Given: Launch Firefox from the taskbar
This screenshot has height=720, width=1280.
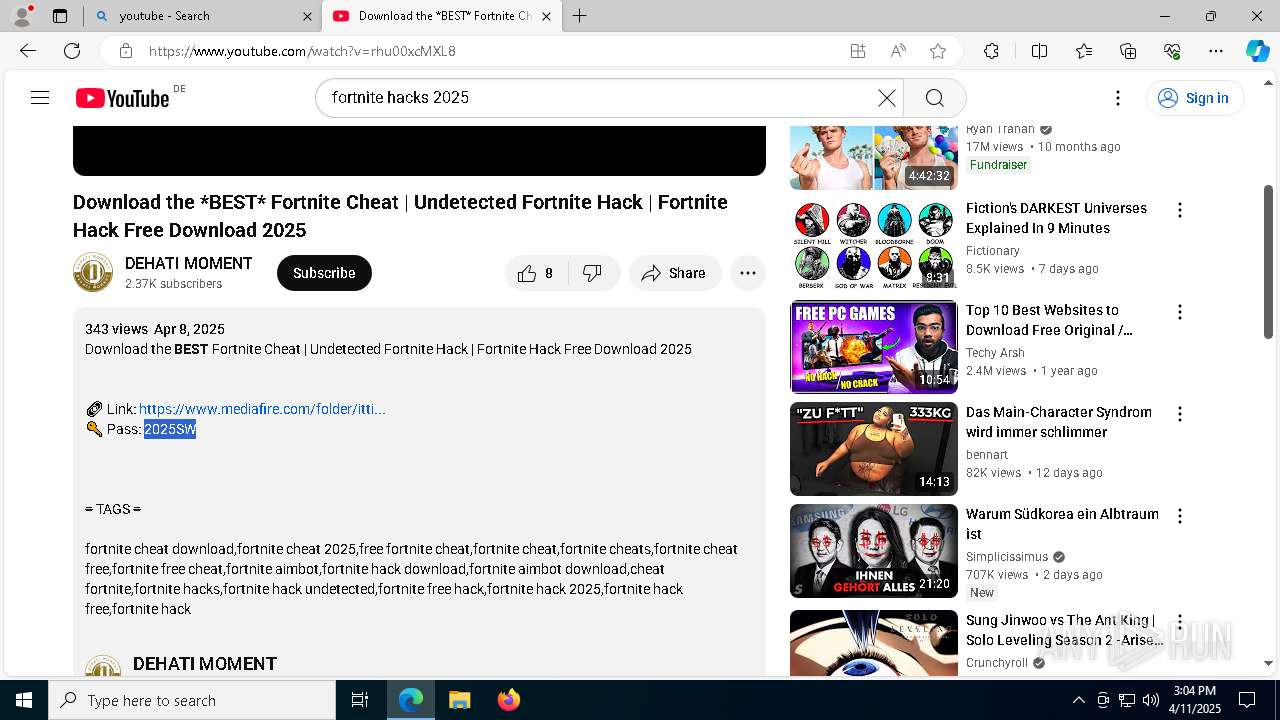Looking at the screenshot, I should click(508, 700).
